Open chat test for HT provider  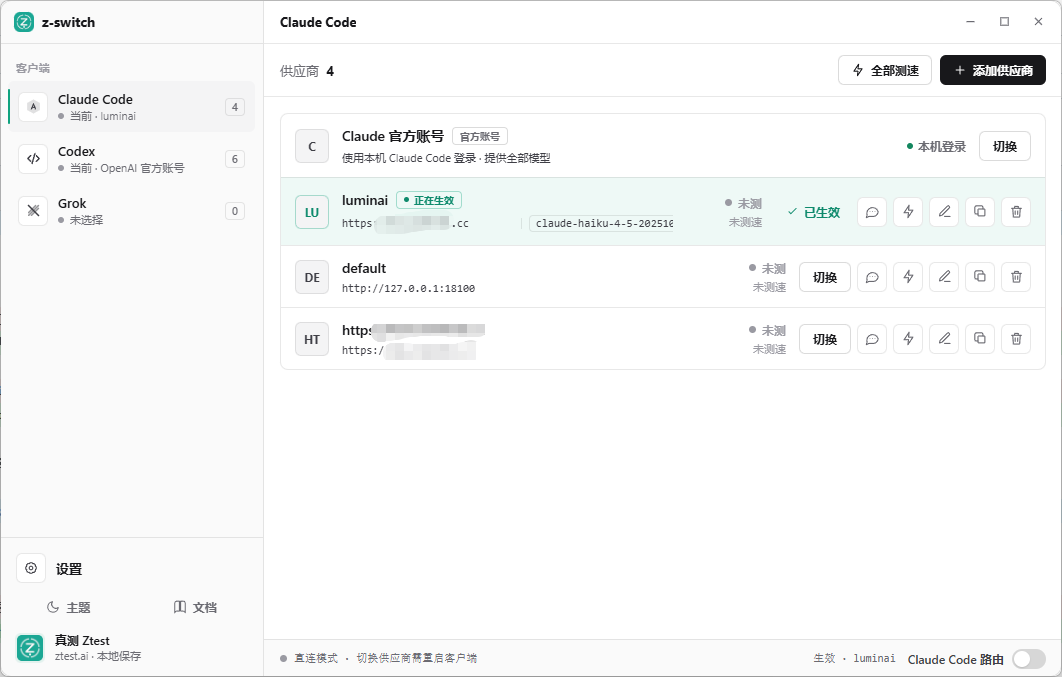click(872, 339)
